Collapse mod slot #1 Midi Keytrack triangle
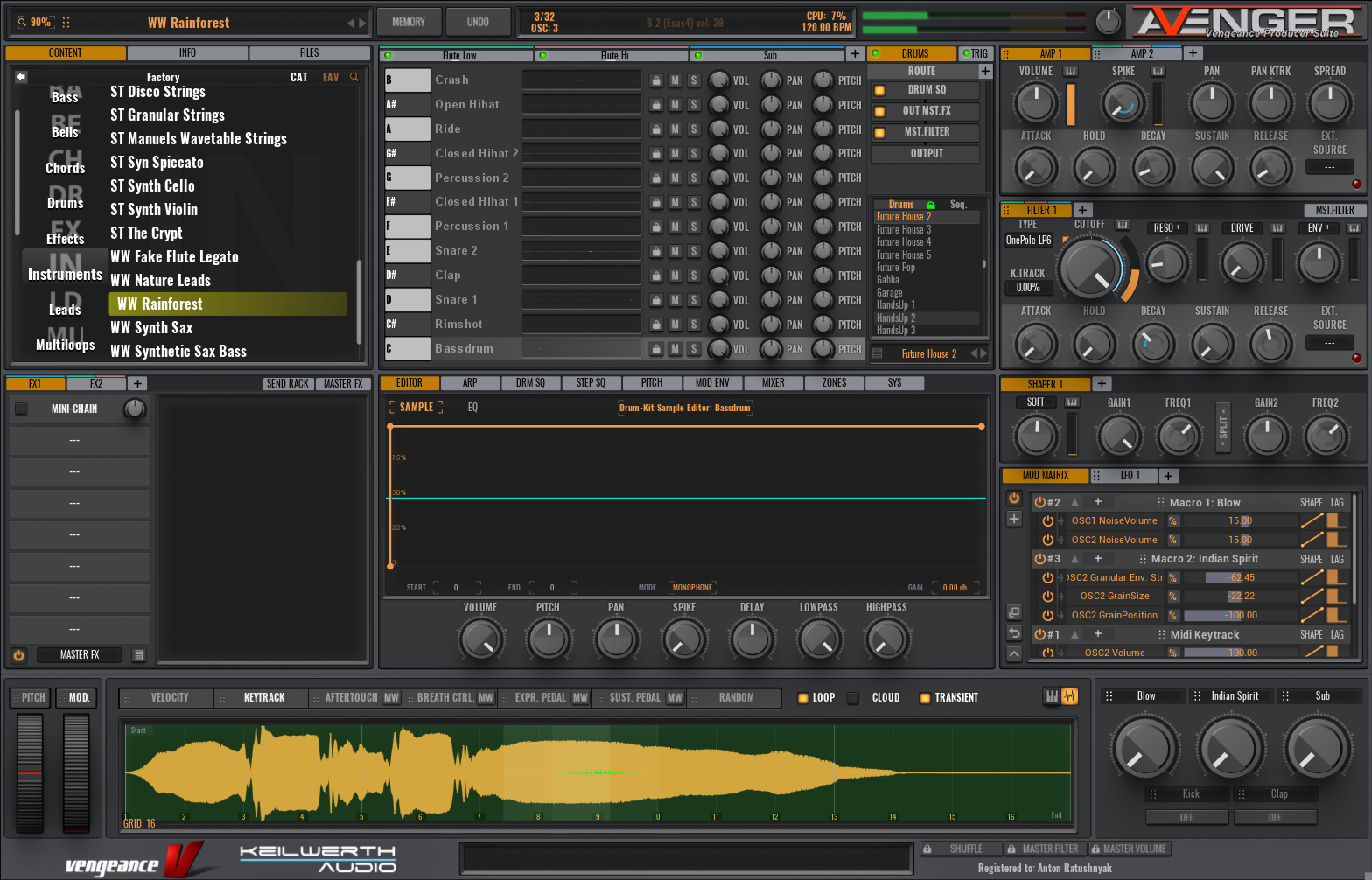Image resolution: width=1372 pixels, height=880 pixels. [1075, 634]
